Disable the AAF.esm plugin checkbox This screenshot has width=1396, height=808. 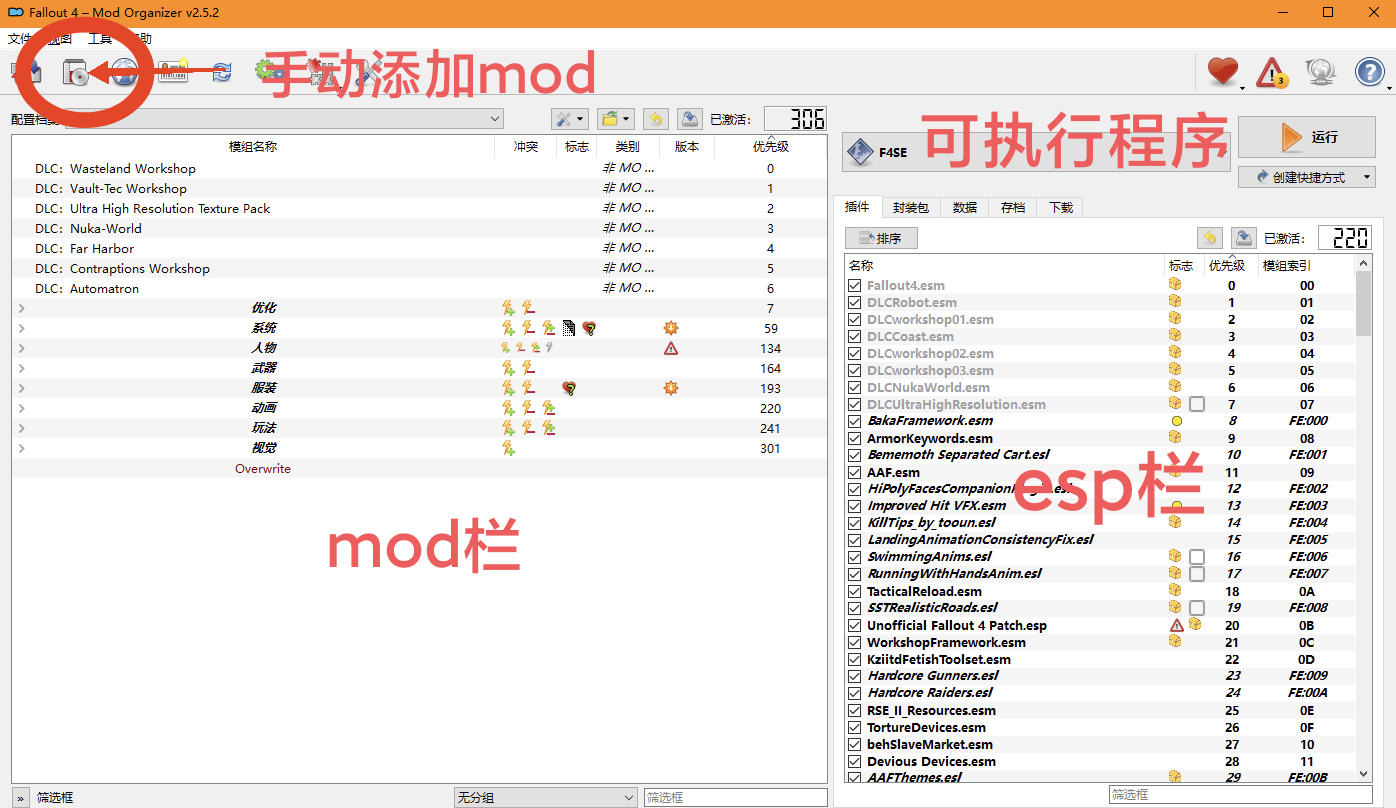(x=854, y=472)
